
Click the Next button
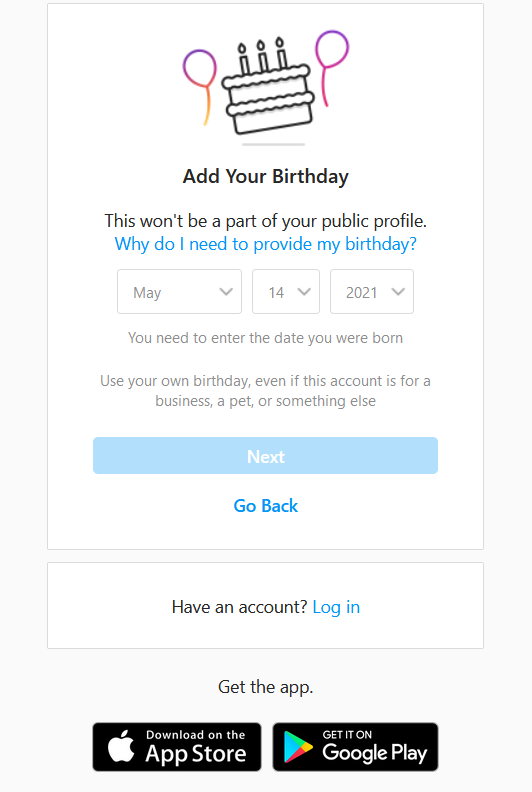(x=265, y=456)
